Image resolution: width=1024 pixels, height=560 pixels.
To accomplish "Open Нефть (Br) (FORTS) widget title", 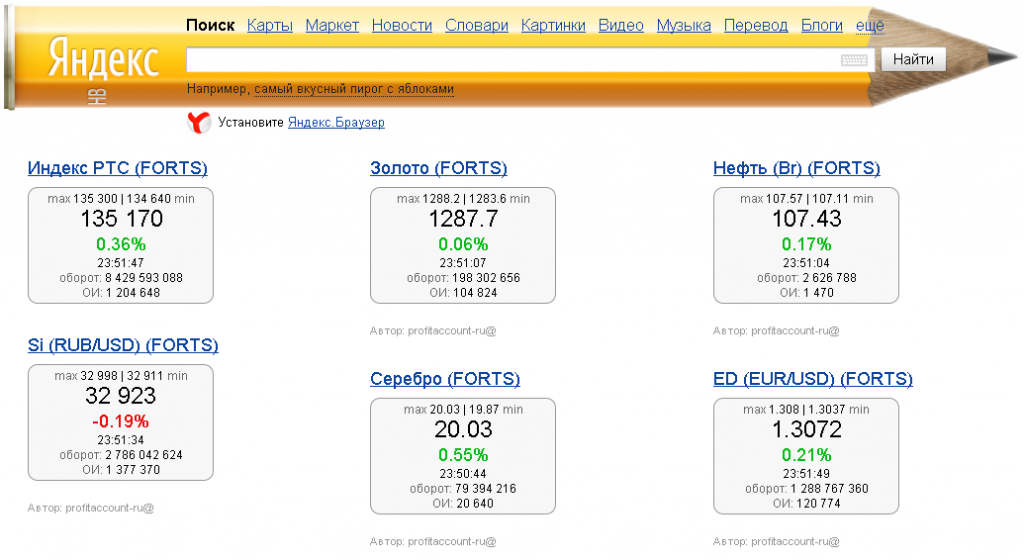I will (x=797, y=168).
